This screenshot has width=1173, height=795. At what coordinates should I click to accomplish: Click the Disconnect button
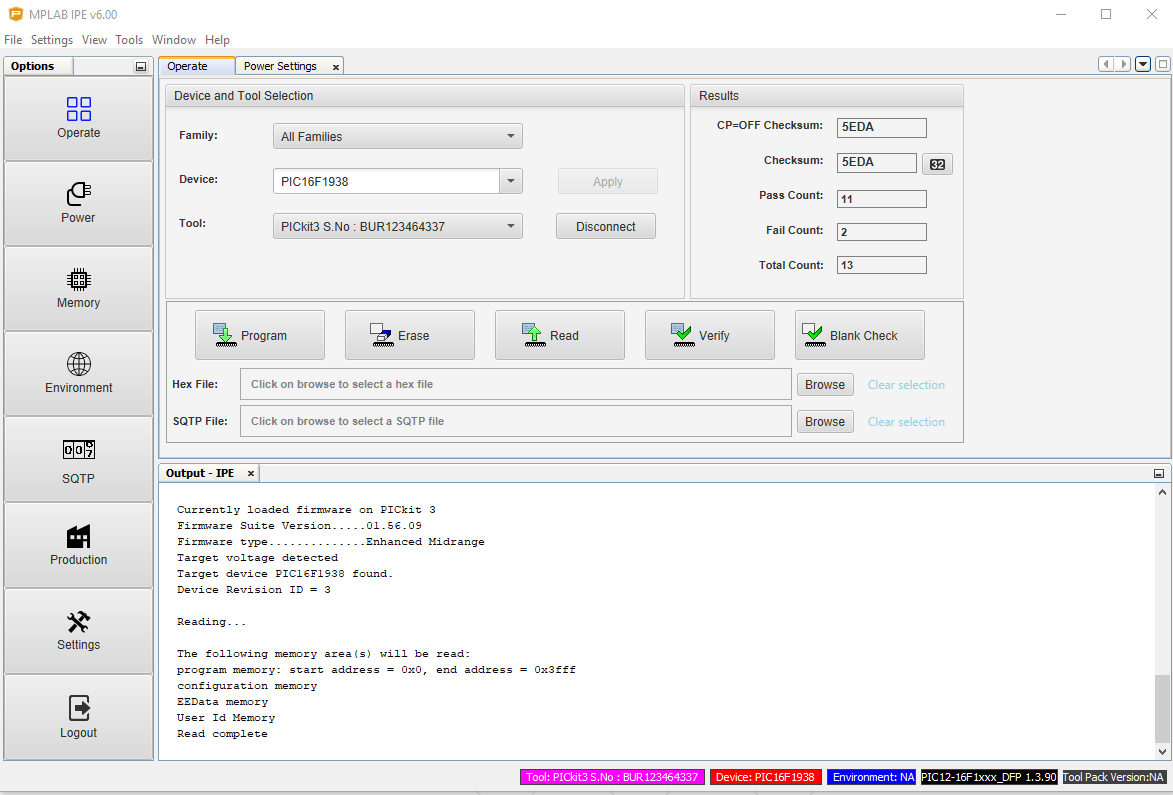click(606, 227)
